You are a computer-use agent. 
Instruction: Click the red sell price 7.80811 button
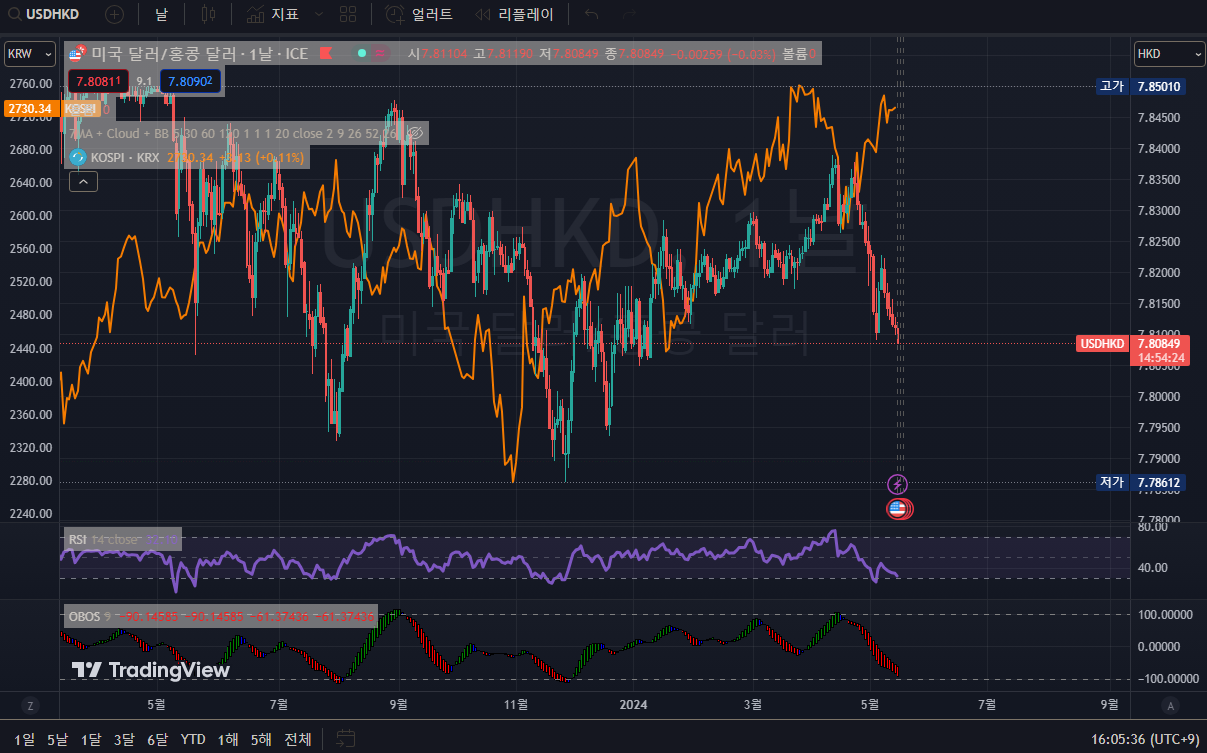[99, 81]
